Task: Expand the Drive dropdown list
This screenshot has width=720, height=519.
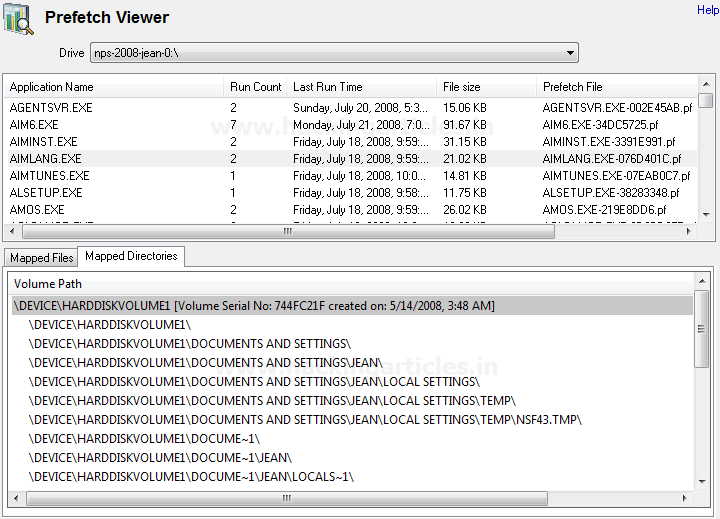Action: (570, 53)
